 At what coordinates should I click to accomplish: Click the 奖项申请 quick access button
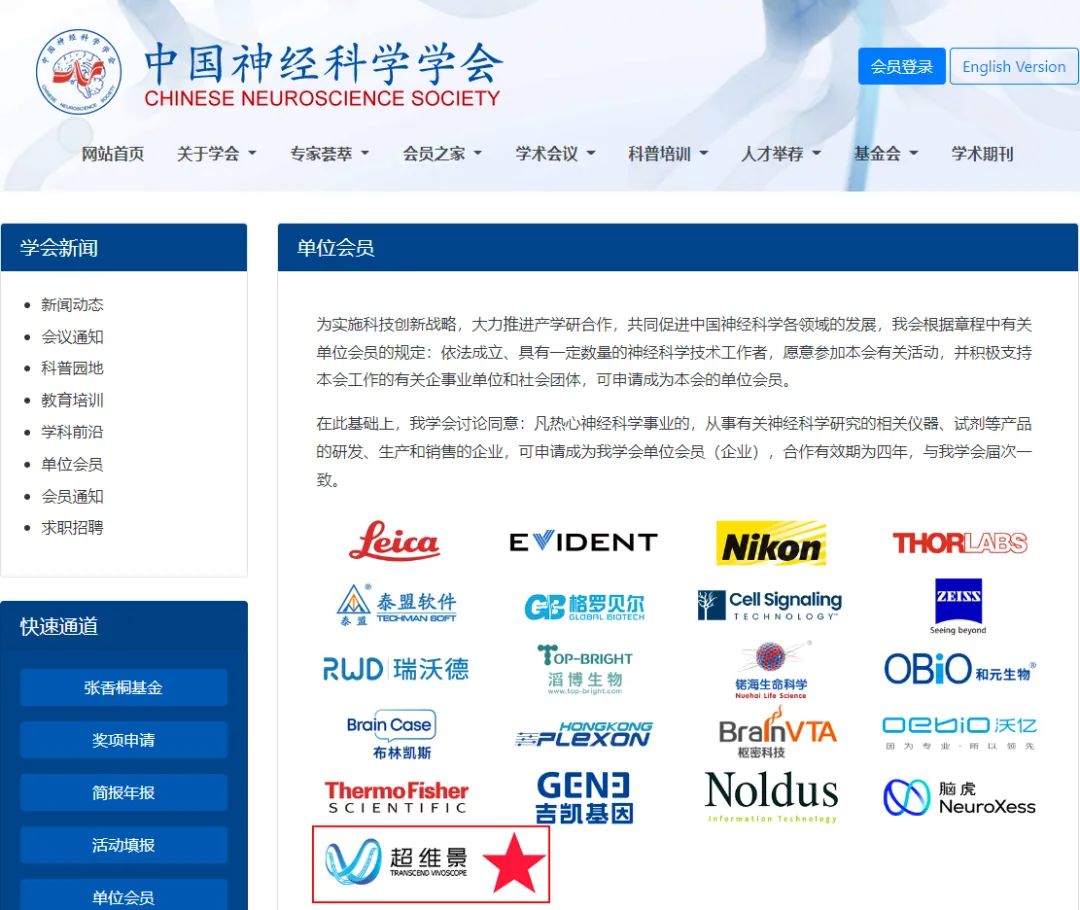pyautogui.click(x=123, y=740)
